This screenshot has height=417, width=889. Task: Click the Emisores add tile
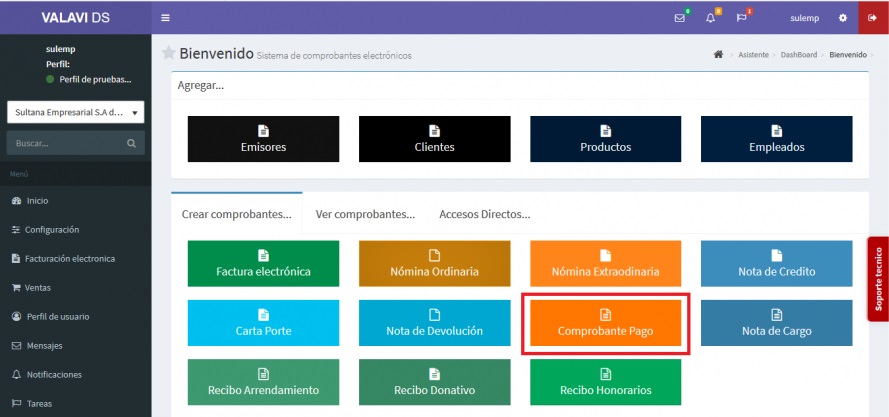pos(263,139)
